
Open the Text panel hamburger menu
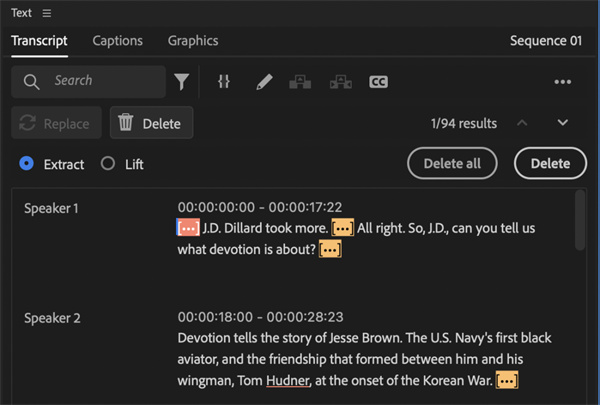click(47, 13)
